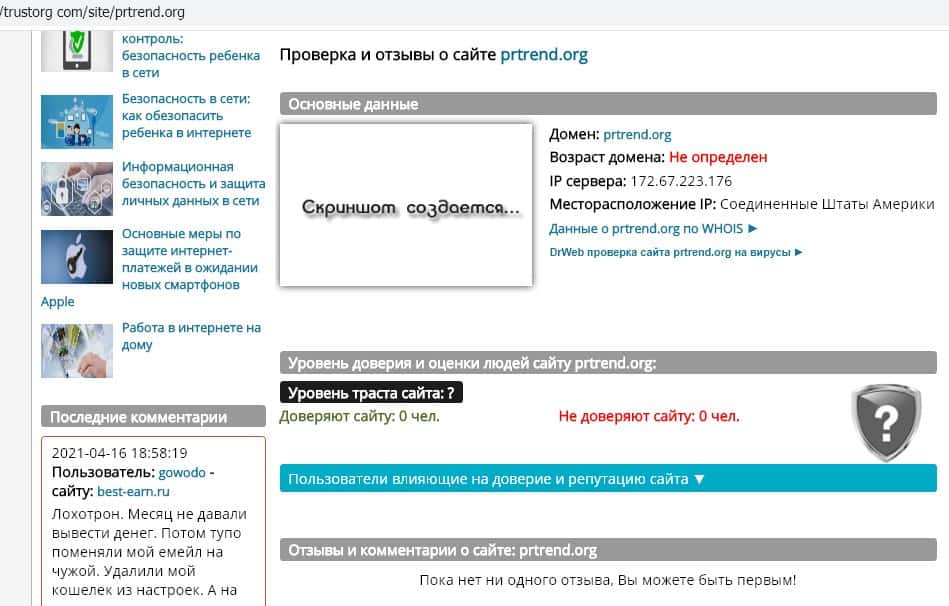Open 'Информационная безопасность и защита личных данных' link
Screen dimensions: 949x606
pyautogui.click(x=194, y=183)
